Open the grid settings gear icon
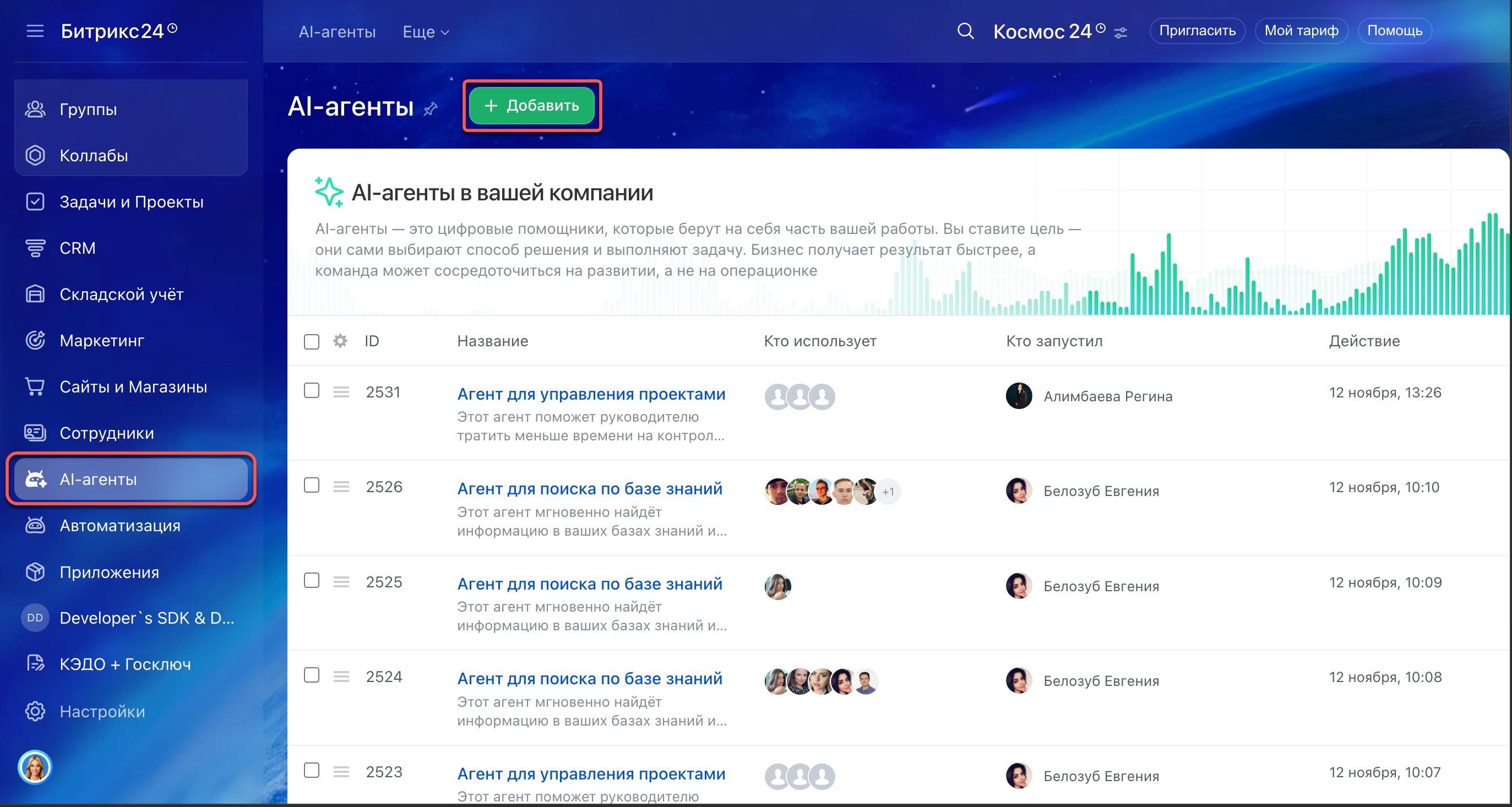Image resolution: width=1512 pixels, height=807 pixels. (340, 341)
